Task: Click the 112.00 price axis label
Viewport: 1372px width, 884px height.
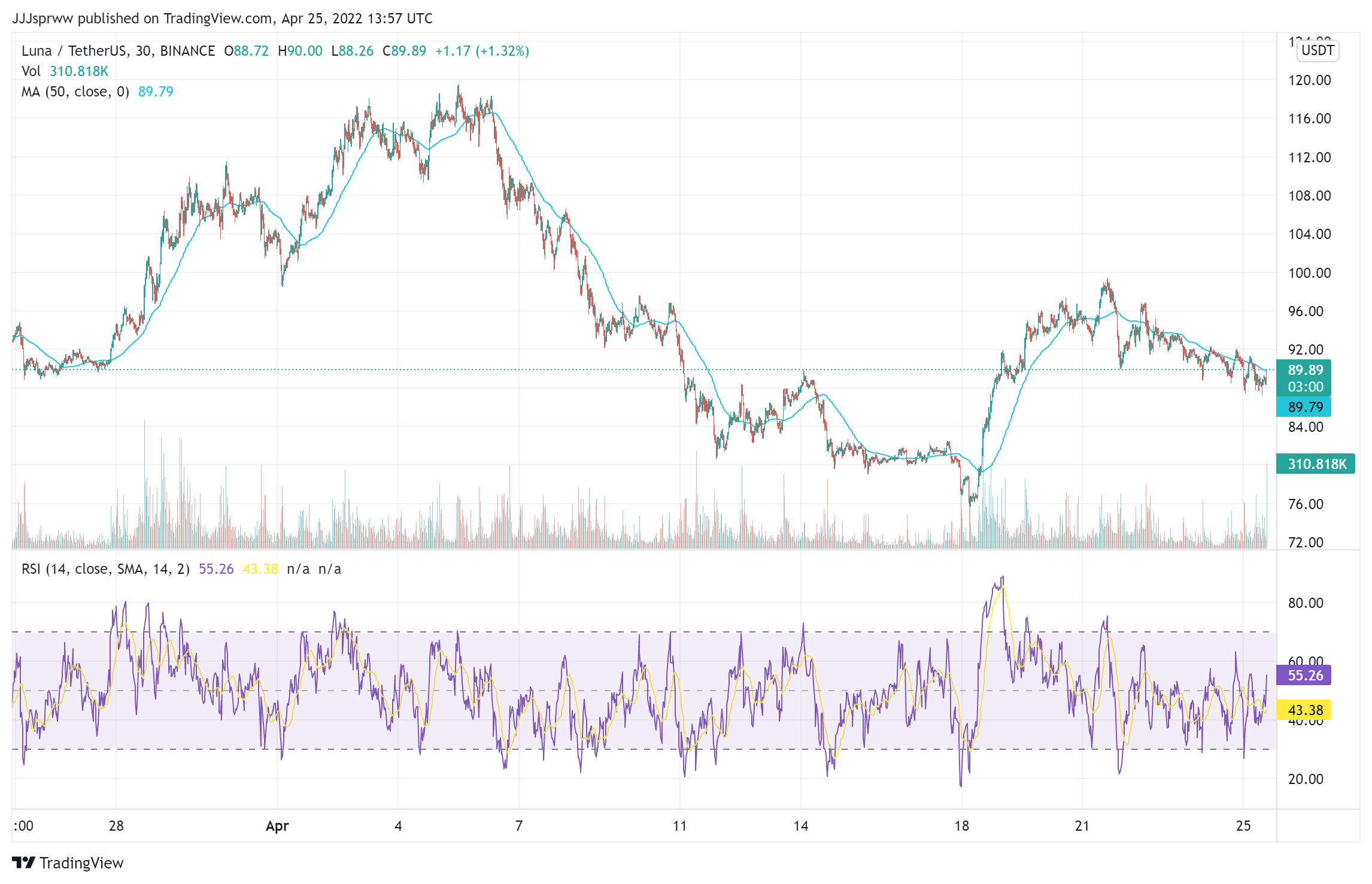Action: click(x=1309, y=158)
